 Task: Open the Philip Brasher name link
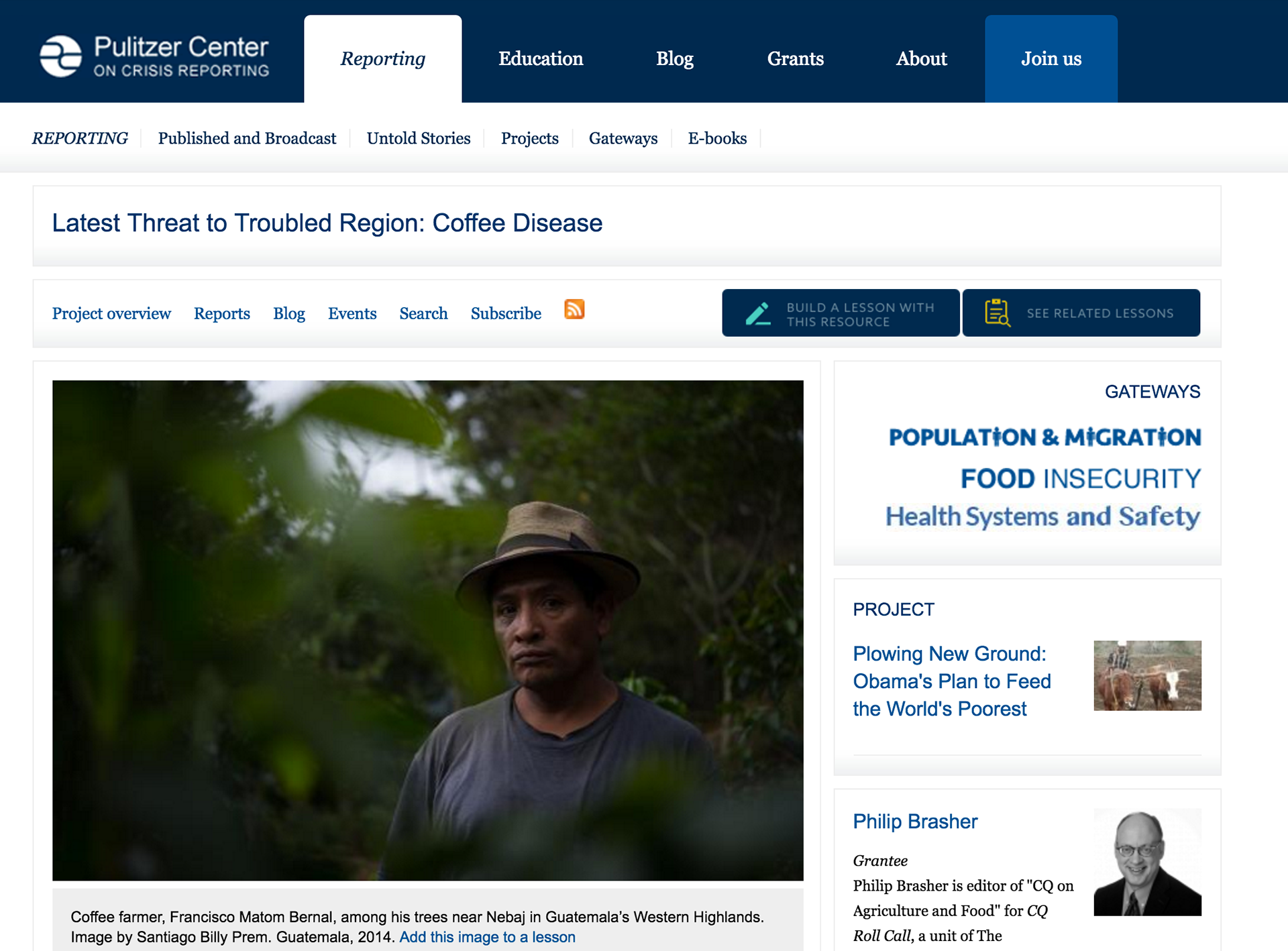pos(915,822)
